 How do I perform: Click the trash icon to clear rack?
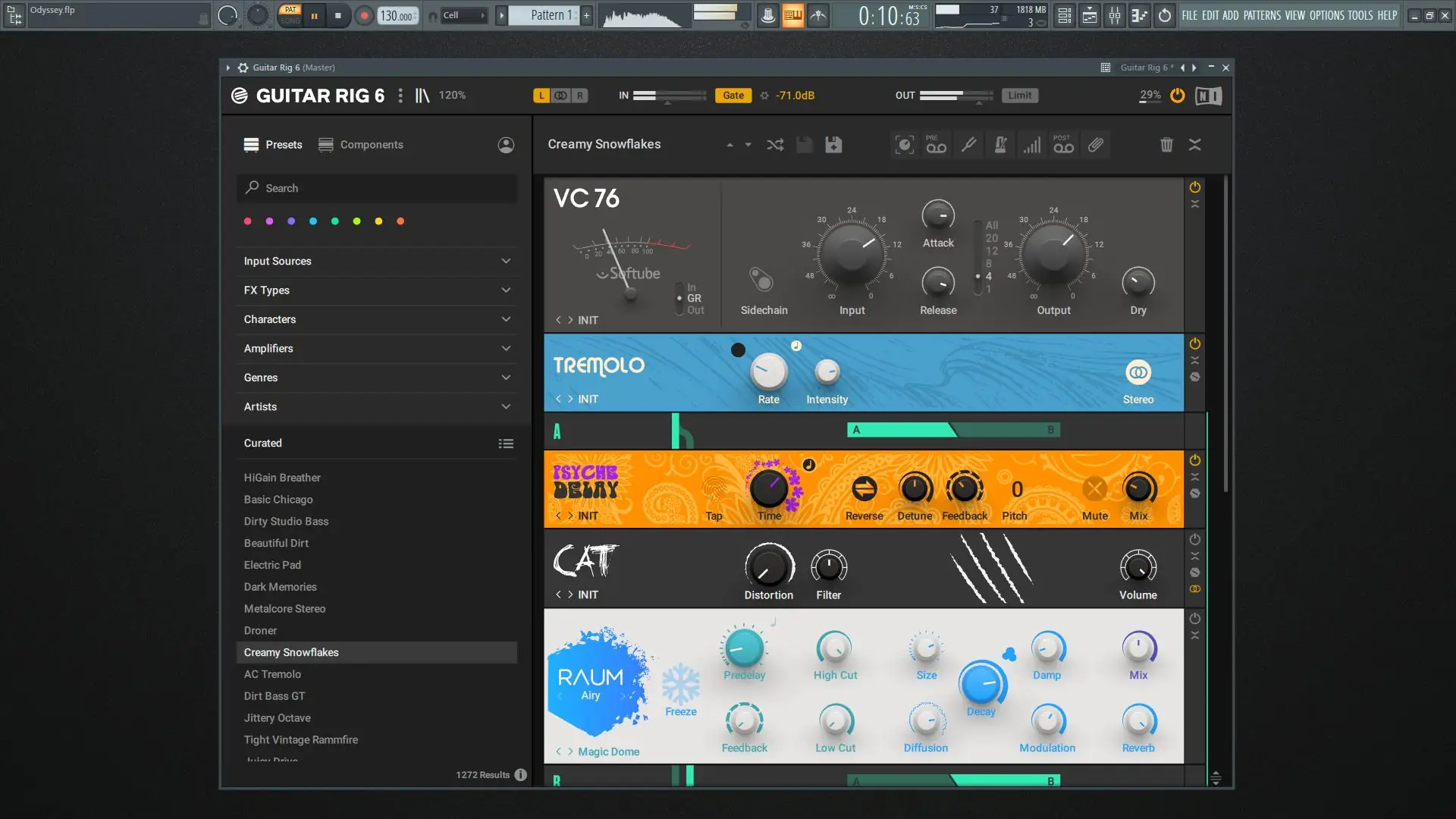click(1166, 145)
